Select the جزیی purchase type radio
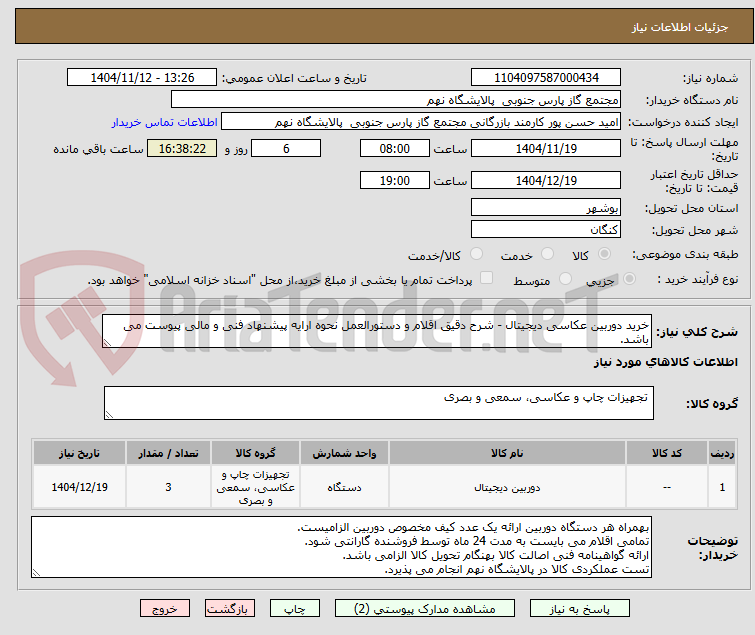 point(629,279)
